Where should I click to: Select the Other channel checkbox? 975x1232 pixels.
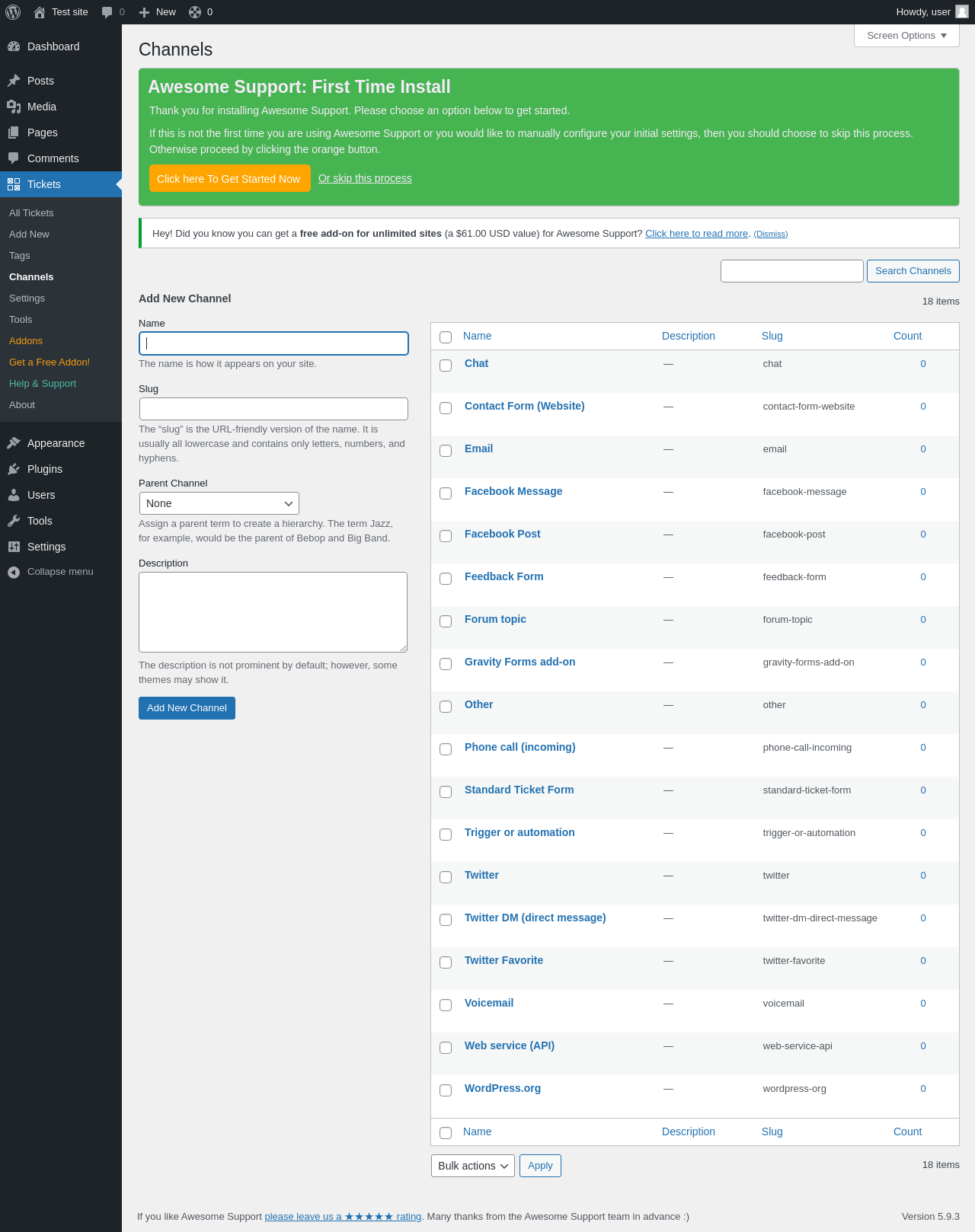click(x=446, y=707)
